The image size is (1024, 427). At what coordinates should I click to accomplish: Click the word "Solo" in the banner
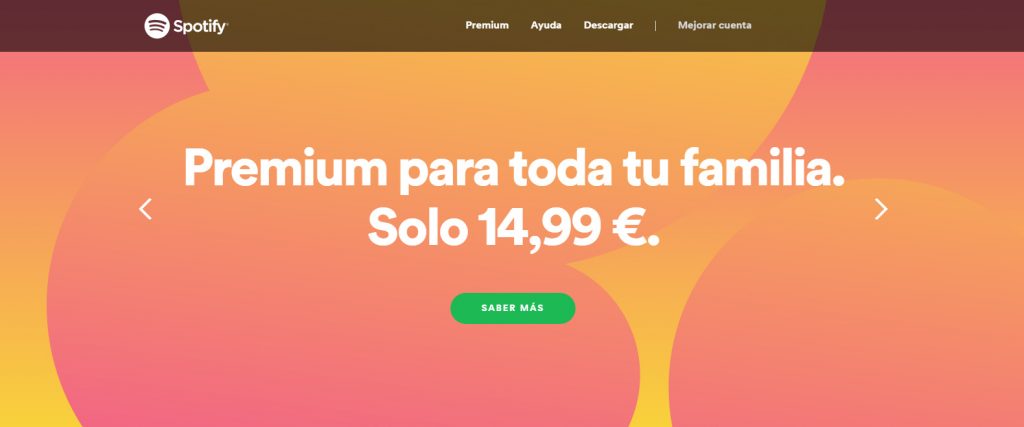pos(417,227)
